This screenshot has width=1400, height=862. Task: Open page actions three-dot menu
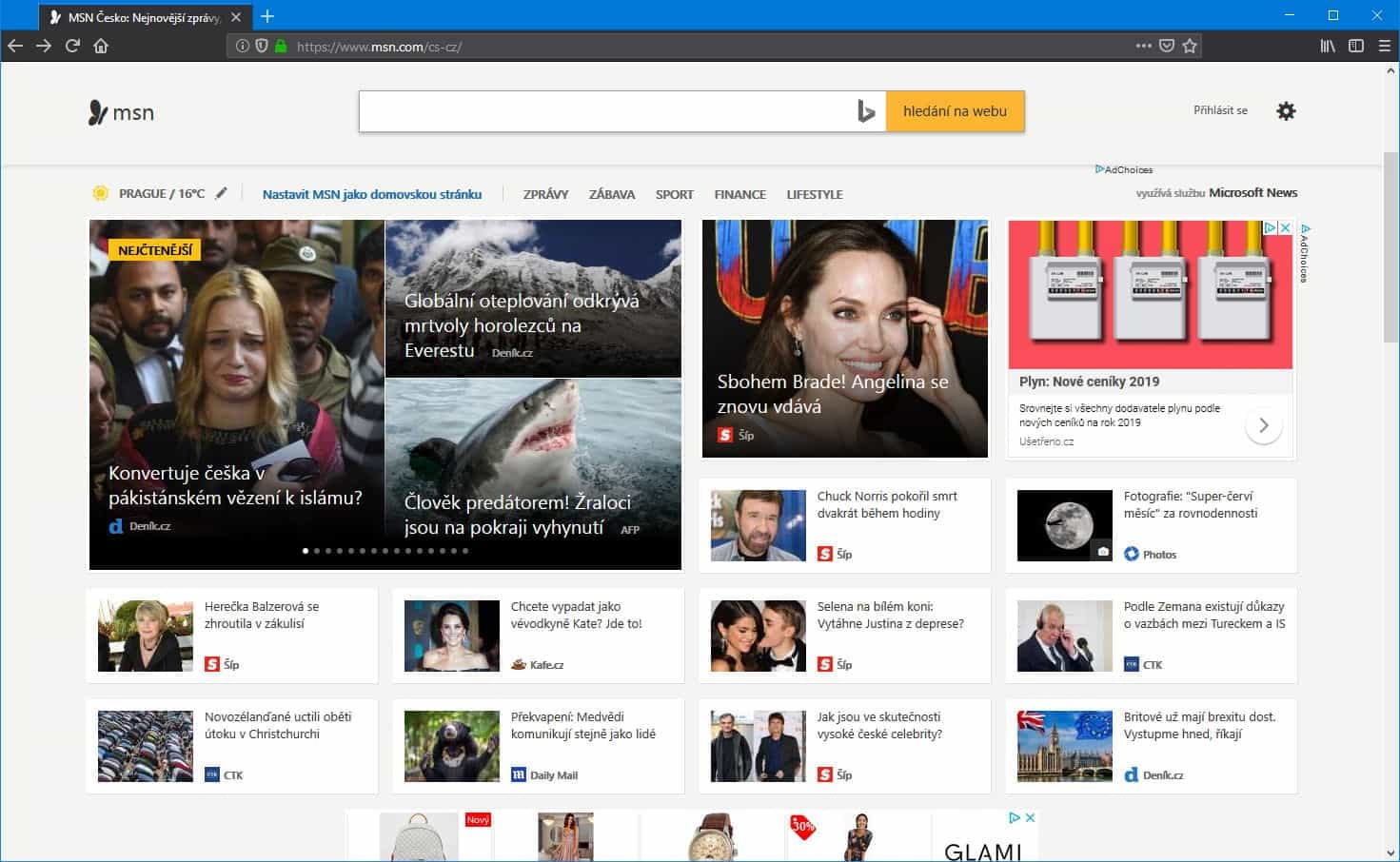[1143, 46]
